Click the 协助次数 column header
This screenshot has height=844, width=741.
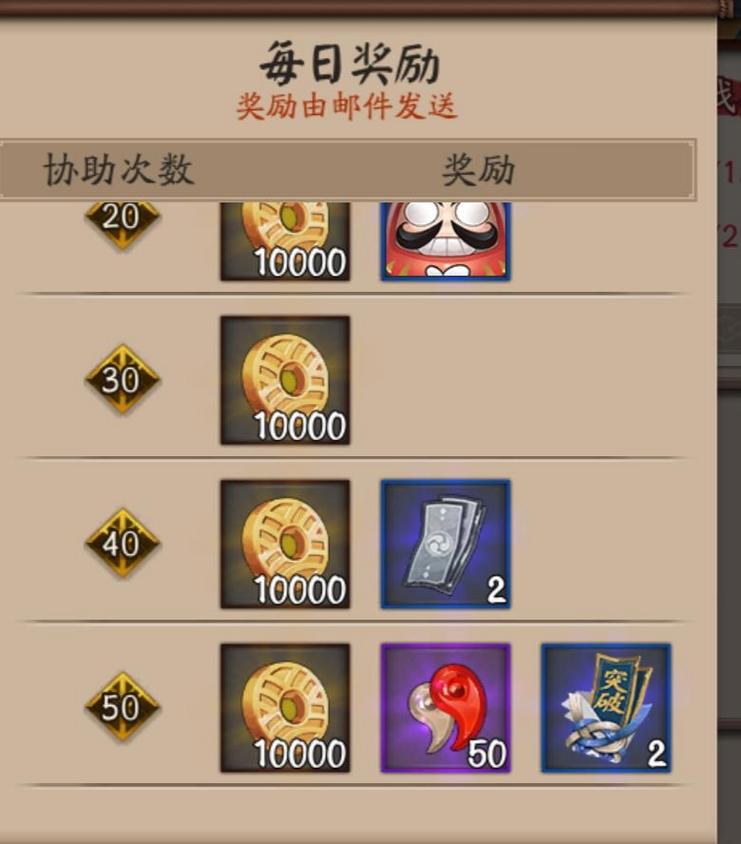point(118,170)
